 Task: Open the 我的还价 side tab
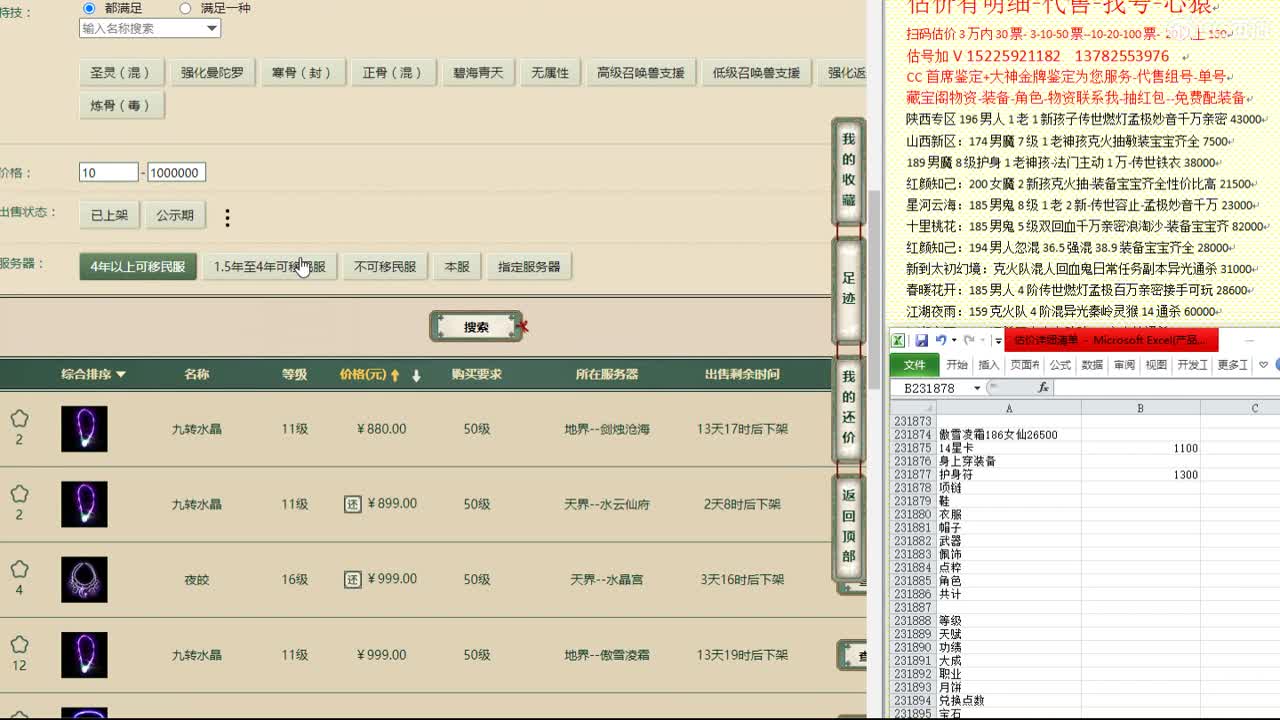(x=848, y=409)
